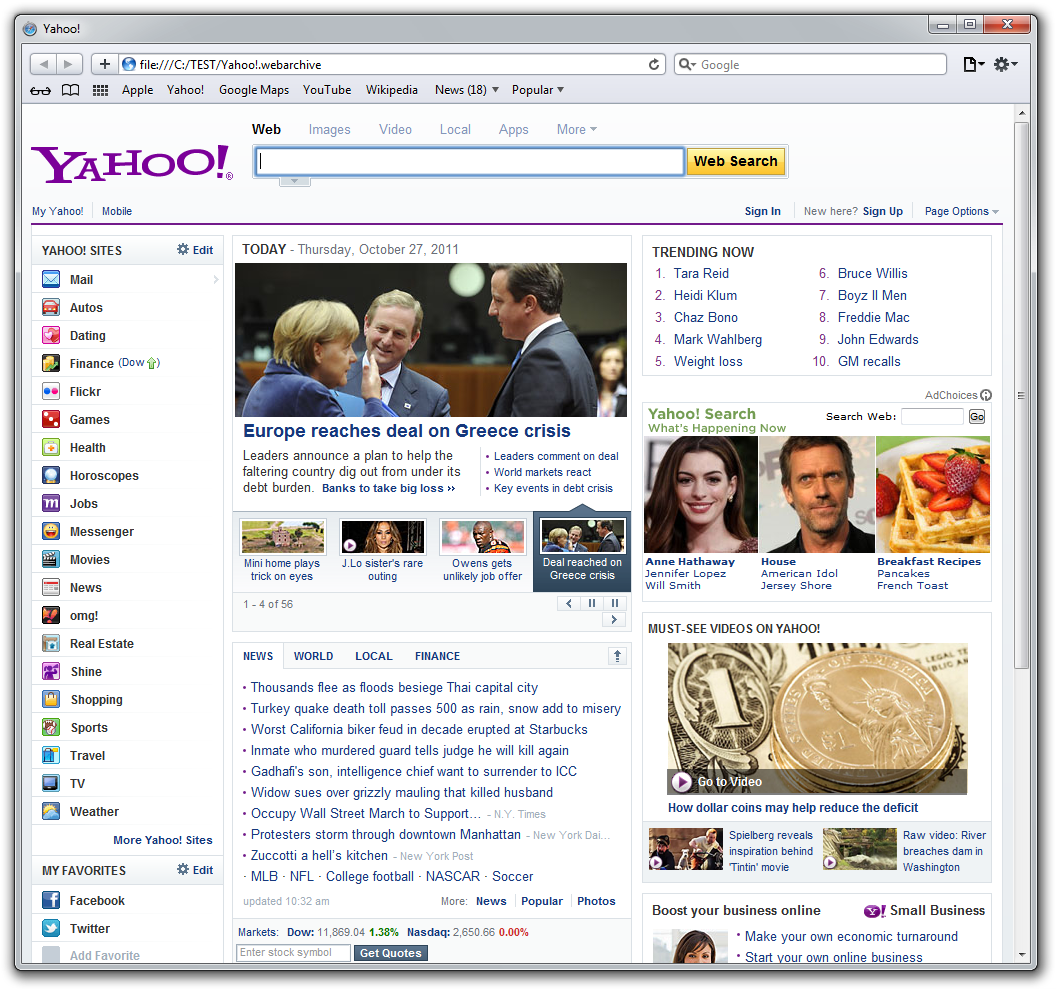Open the Shine icon
Screen dimensions: 1056x989
51,671
